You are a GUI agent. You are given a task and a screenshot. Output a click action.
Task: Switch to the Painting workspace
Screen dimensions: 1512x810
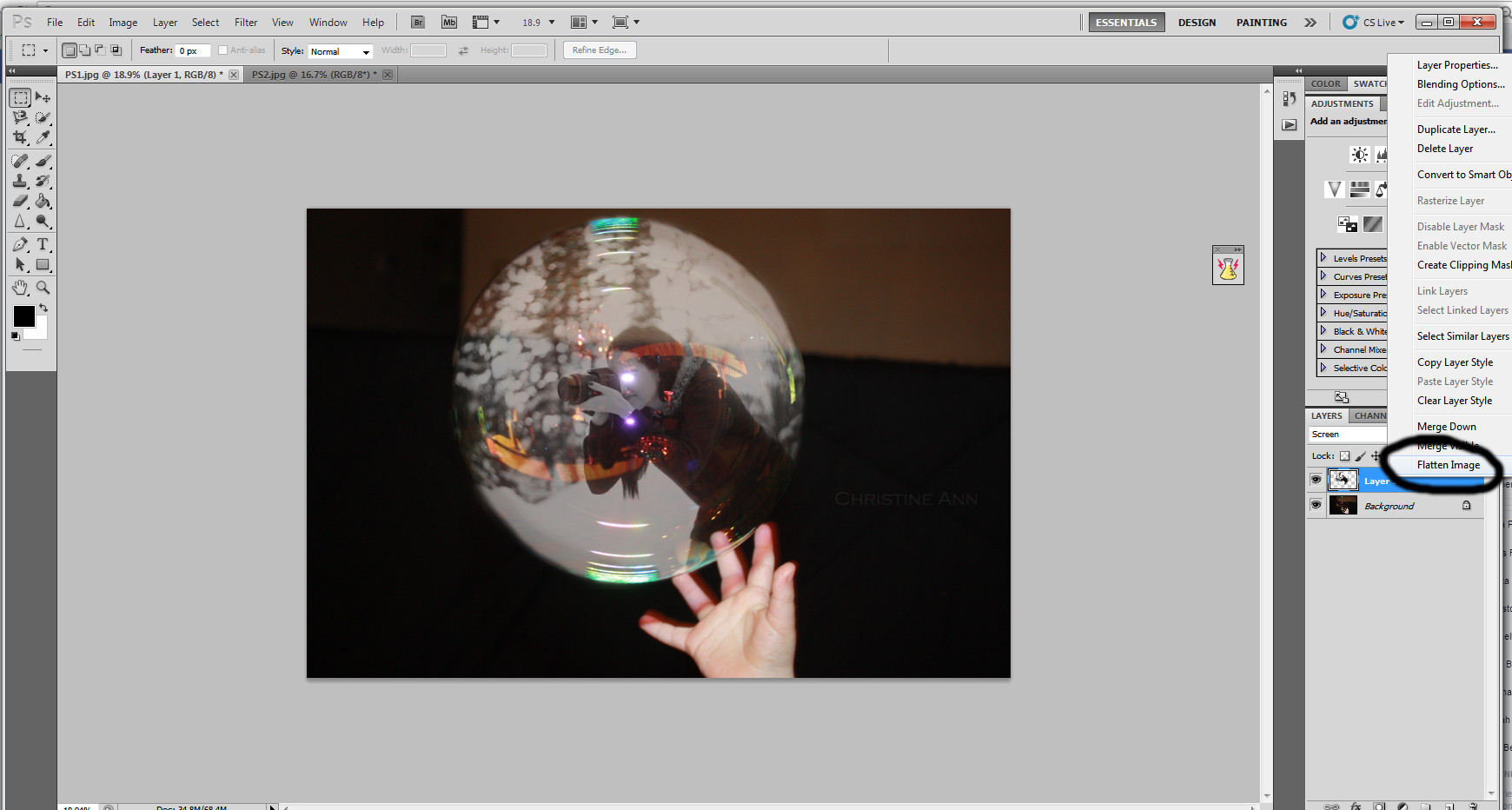[x=1262, y=23]
